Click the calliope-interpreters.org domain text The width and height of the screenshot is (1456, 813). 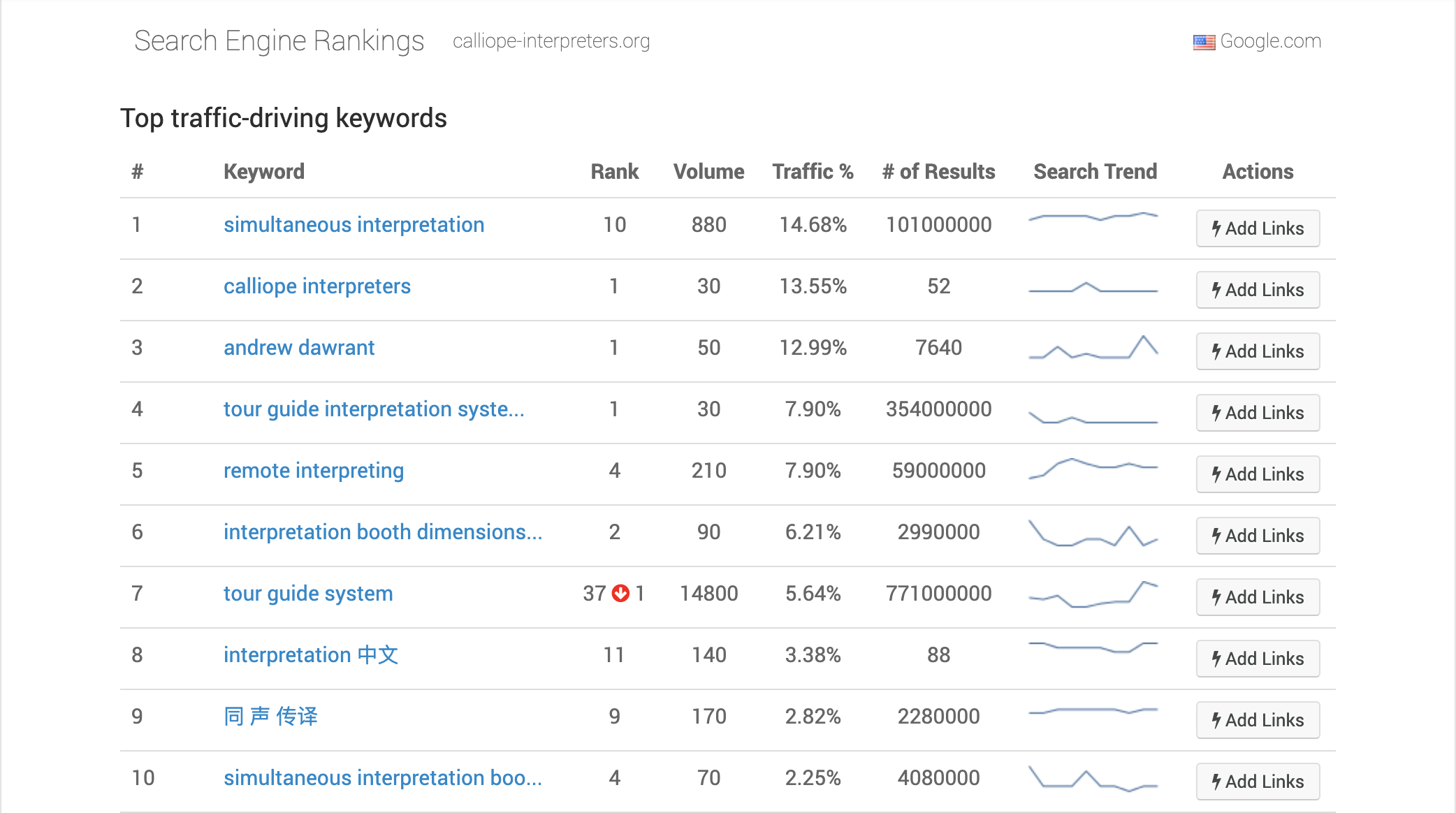click(551, 41)
